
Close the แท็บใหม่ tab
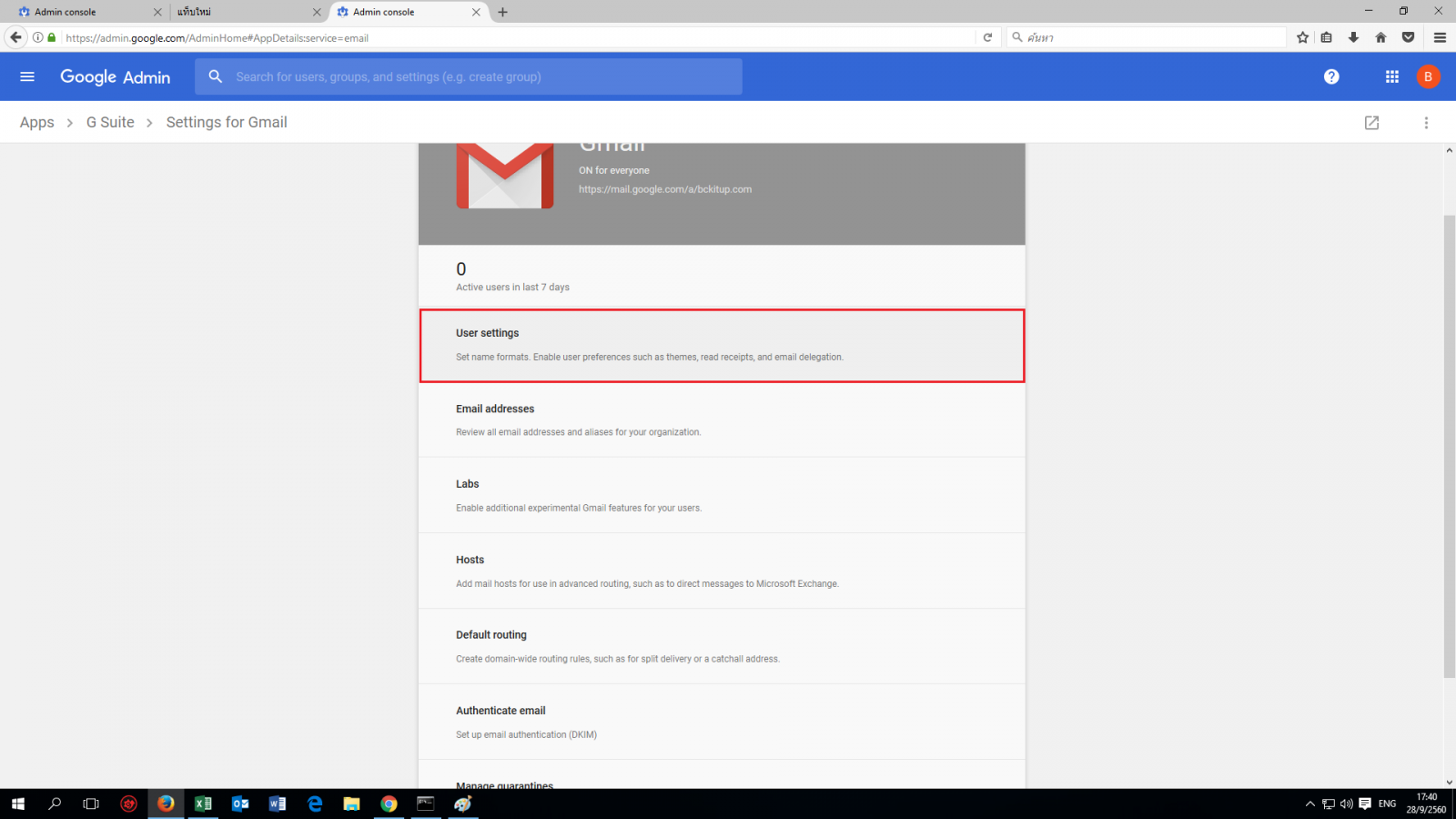(317, 12)
